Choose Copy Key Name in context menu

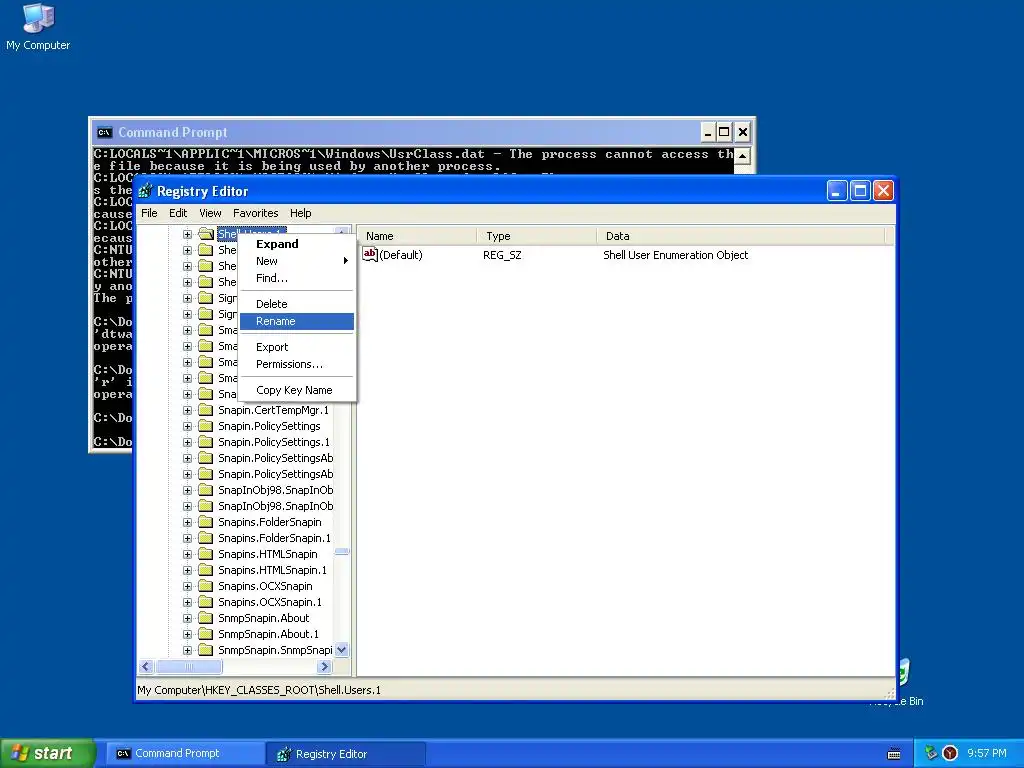coord(297,390)
